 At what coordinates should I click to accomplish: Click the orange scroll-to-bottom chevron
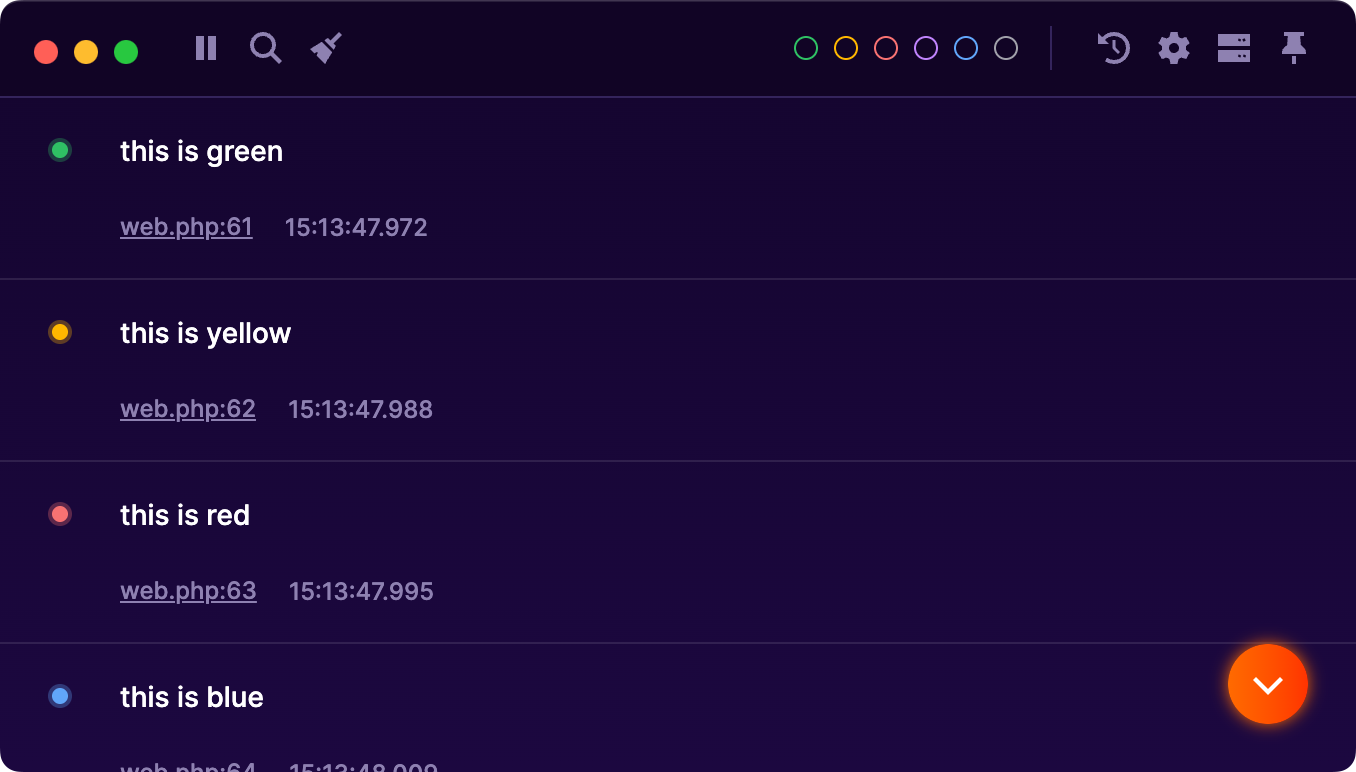[x=1267, y=684]
